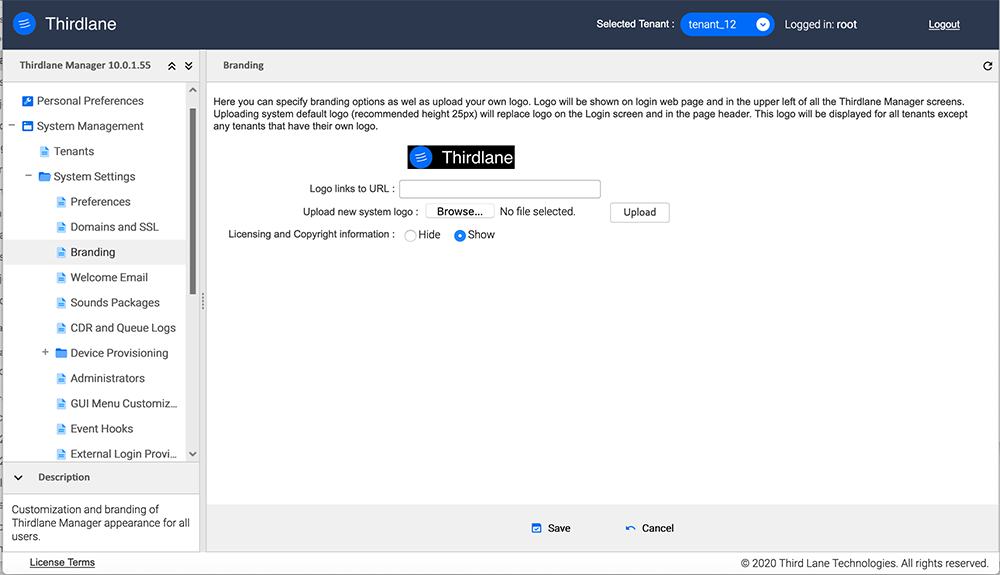Click the Thirdlane logo preview image
The height and width of the screenshot is (575, 1000).
(461, 157)
